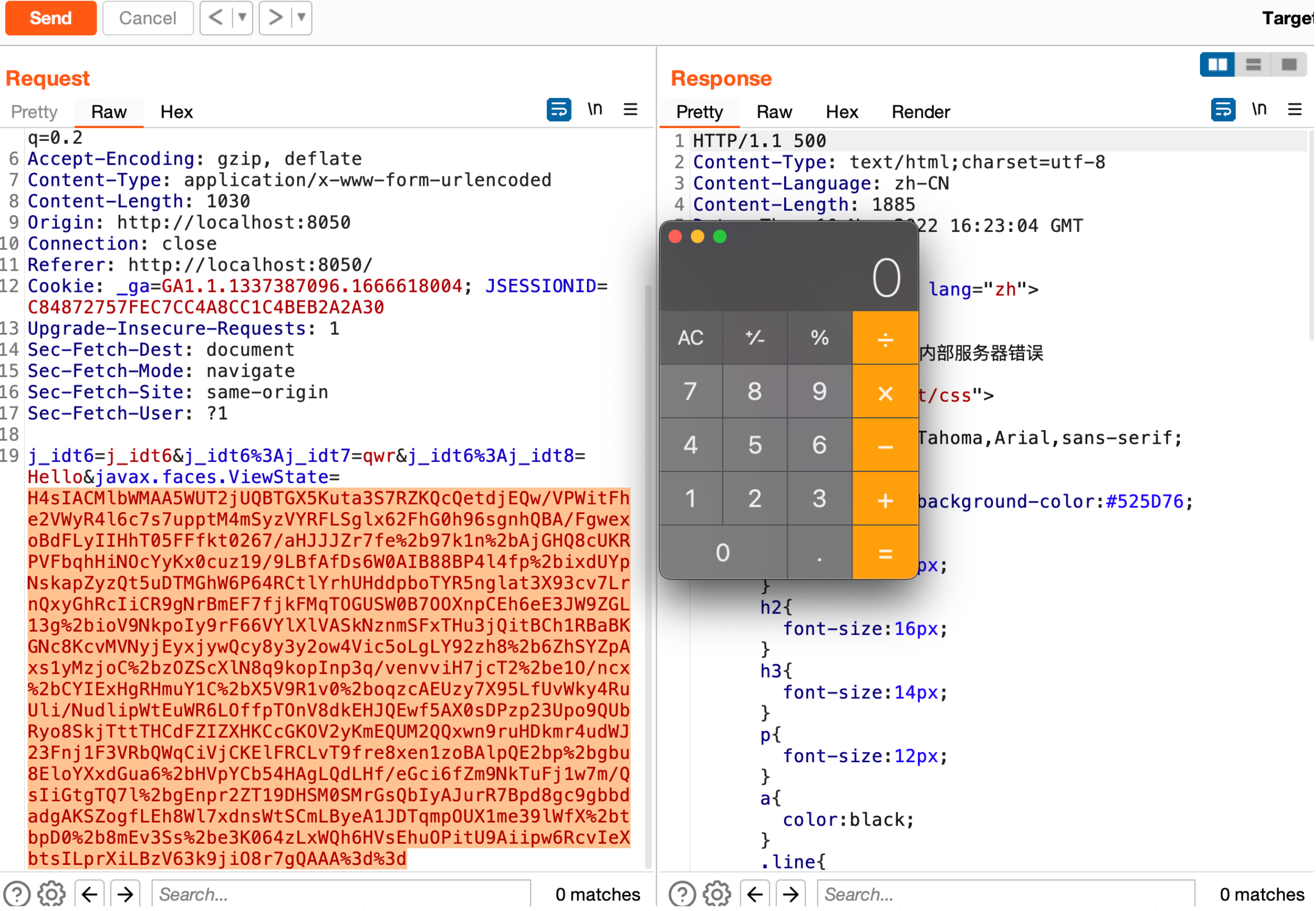Screen dimensions: 1316x911
Task: Click the JSESSIONID cookie name
Action: [x=541, y=287]
